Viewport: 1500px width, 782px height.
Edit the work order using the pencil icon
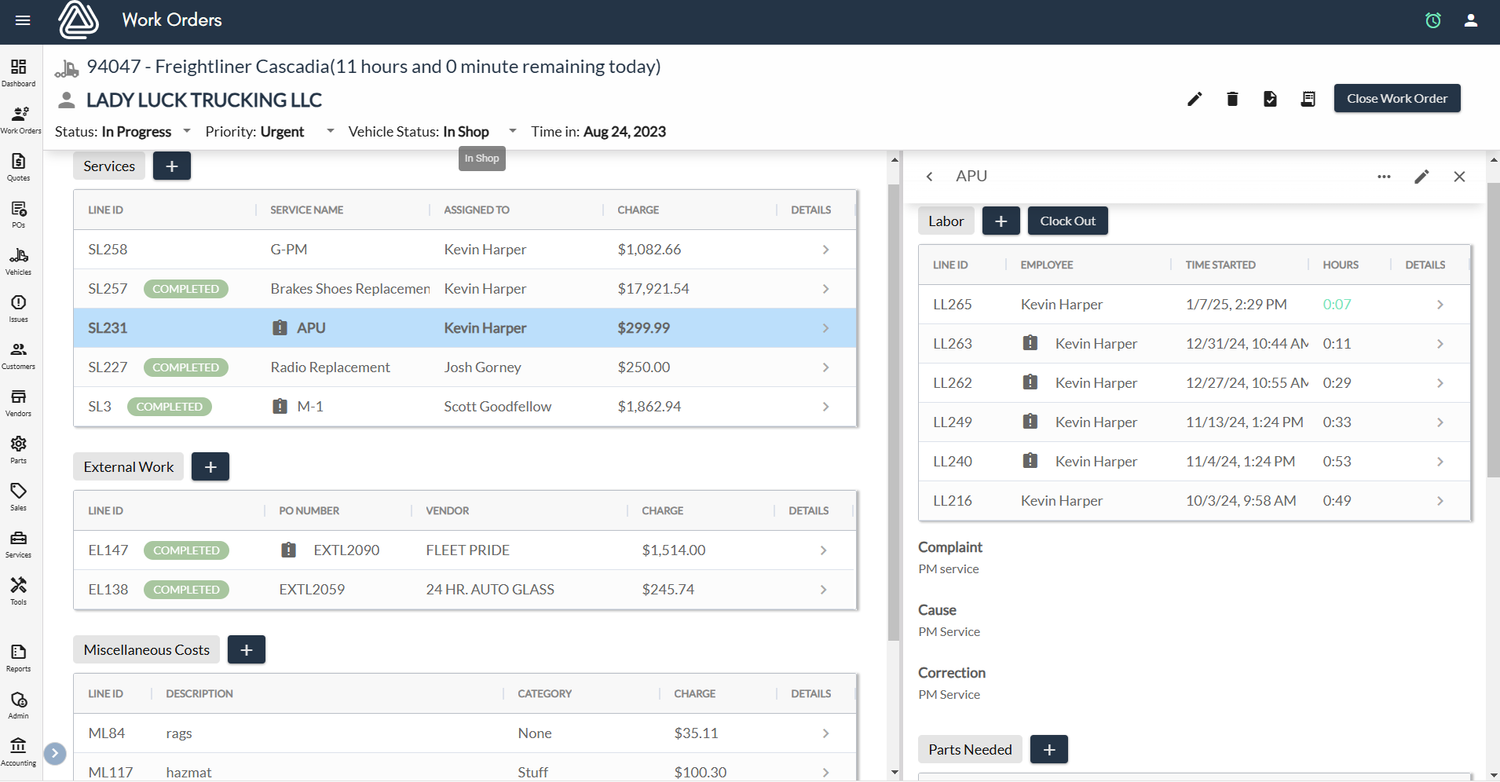coord(1194,98)
